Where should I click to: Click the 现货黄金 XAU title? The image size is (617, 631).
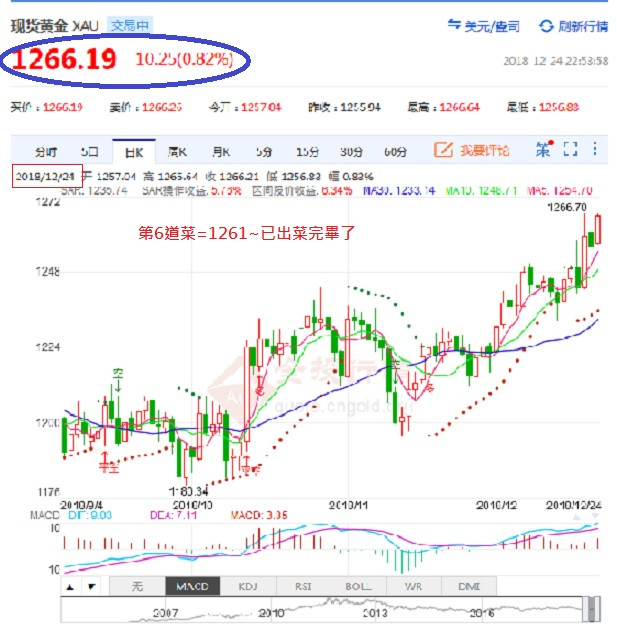pos(54,26)
